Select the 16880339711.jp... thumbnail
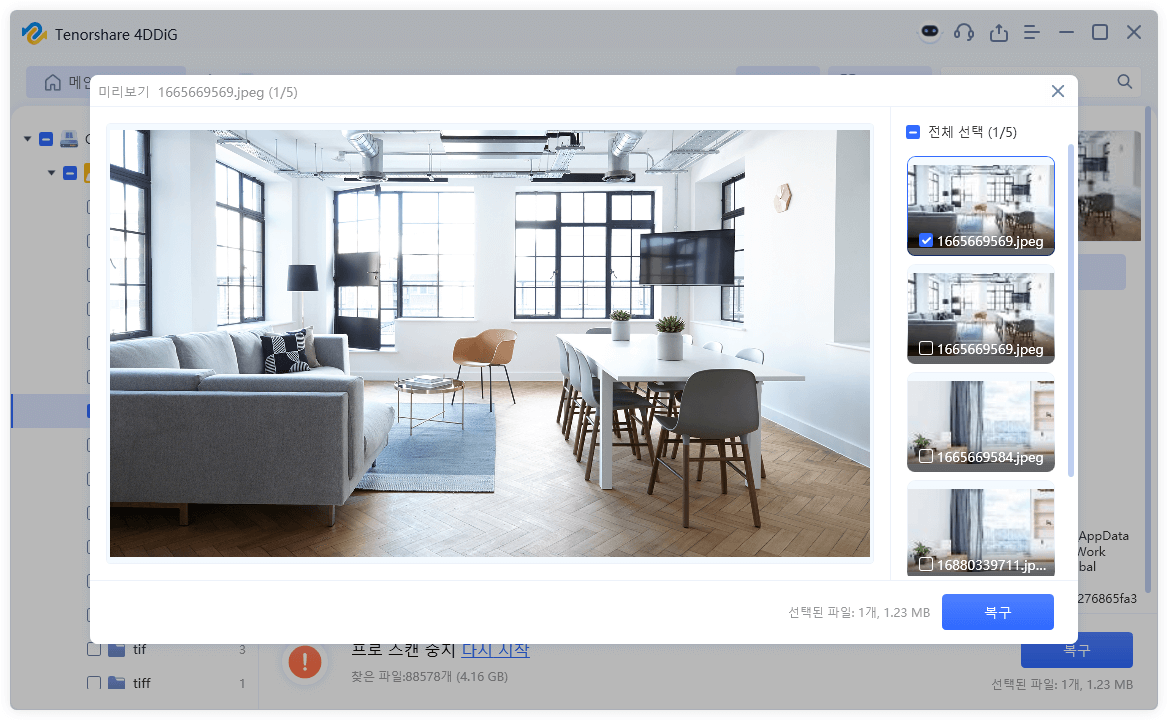 (981, 529)
